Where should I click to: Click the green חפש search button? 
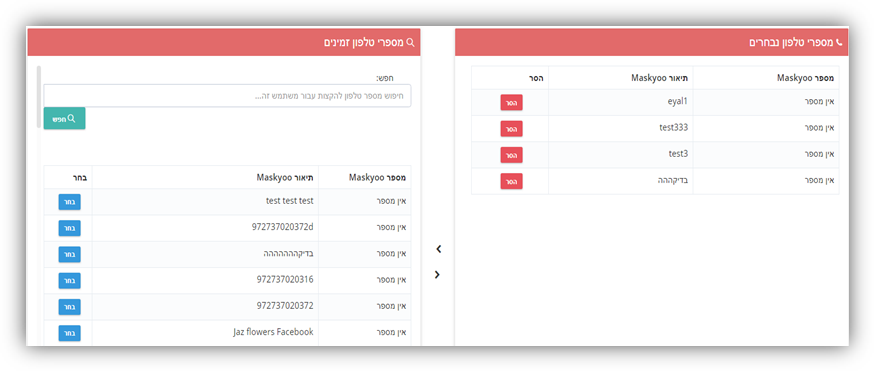65,119
